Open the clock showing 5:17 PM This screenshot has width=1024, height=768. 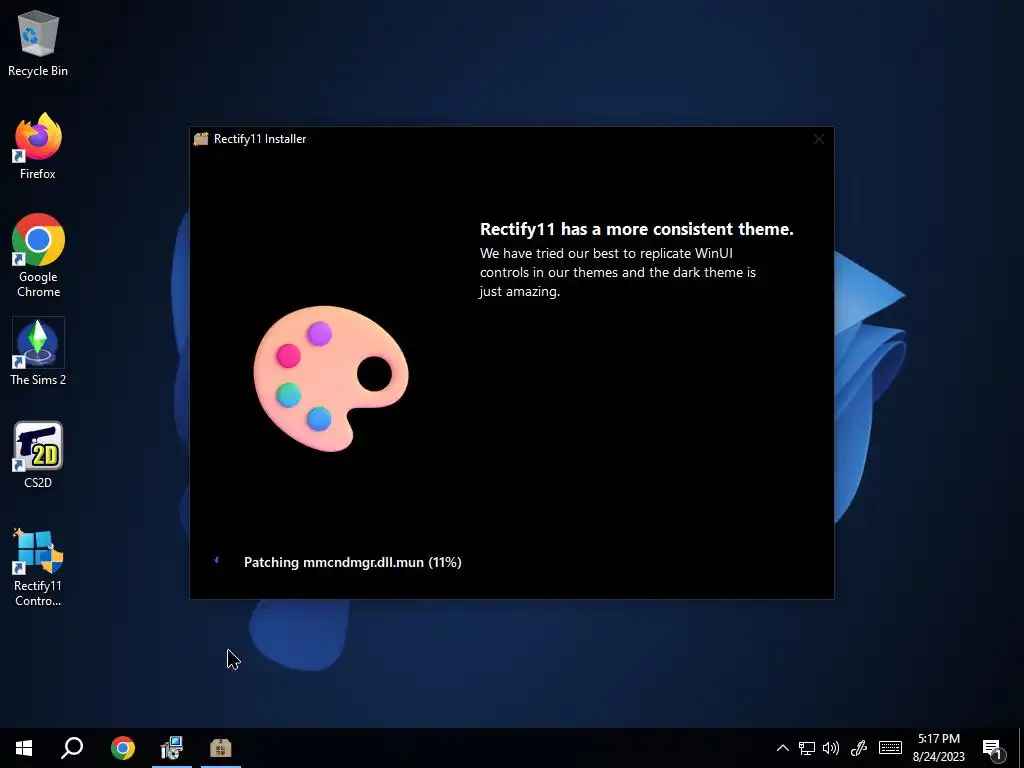[x=938, y=748]
